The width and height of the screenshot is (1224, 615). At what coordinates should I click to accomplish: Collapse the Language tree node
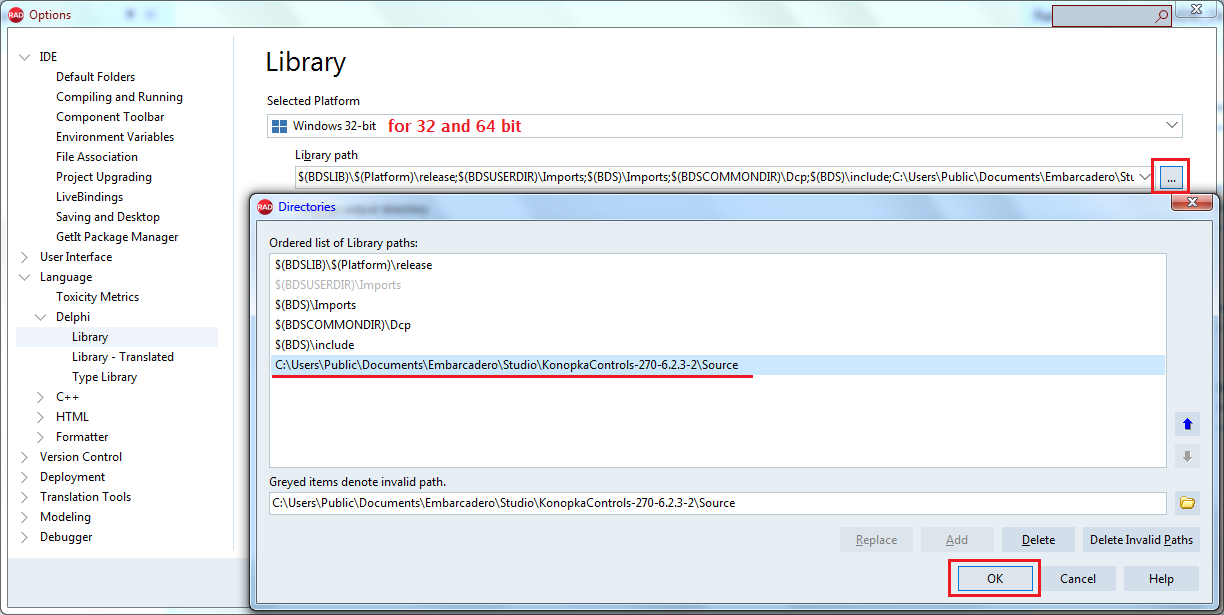[x=25, y=277]
